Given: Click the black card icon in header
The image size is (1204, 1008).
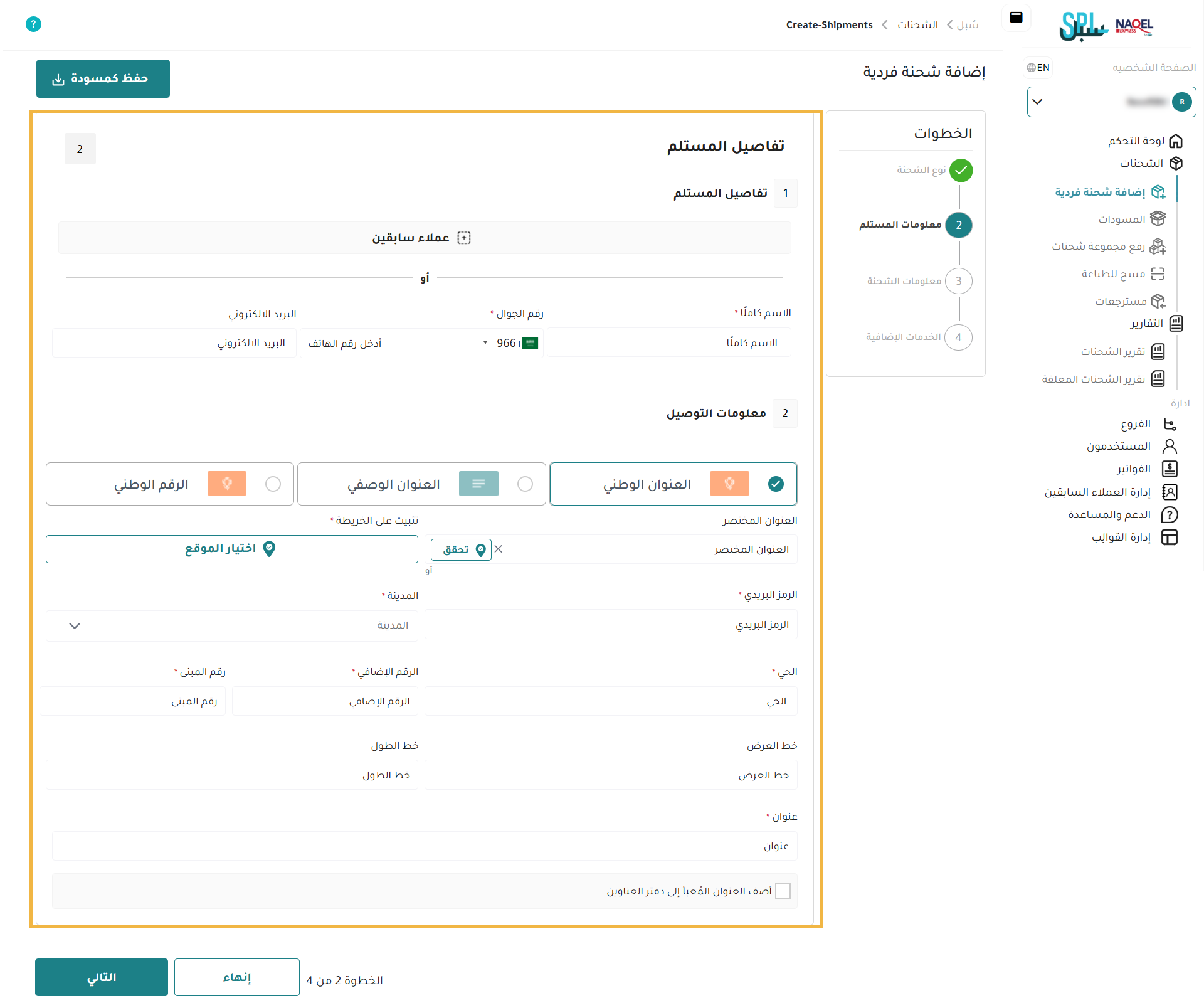Looking at the screenshot, I should (1016, 18).
